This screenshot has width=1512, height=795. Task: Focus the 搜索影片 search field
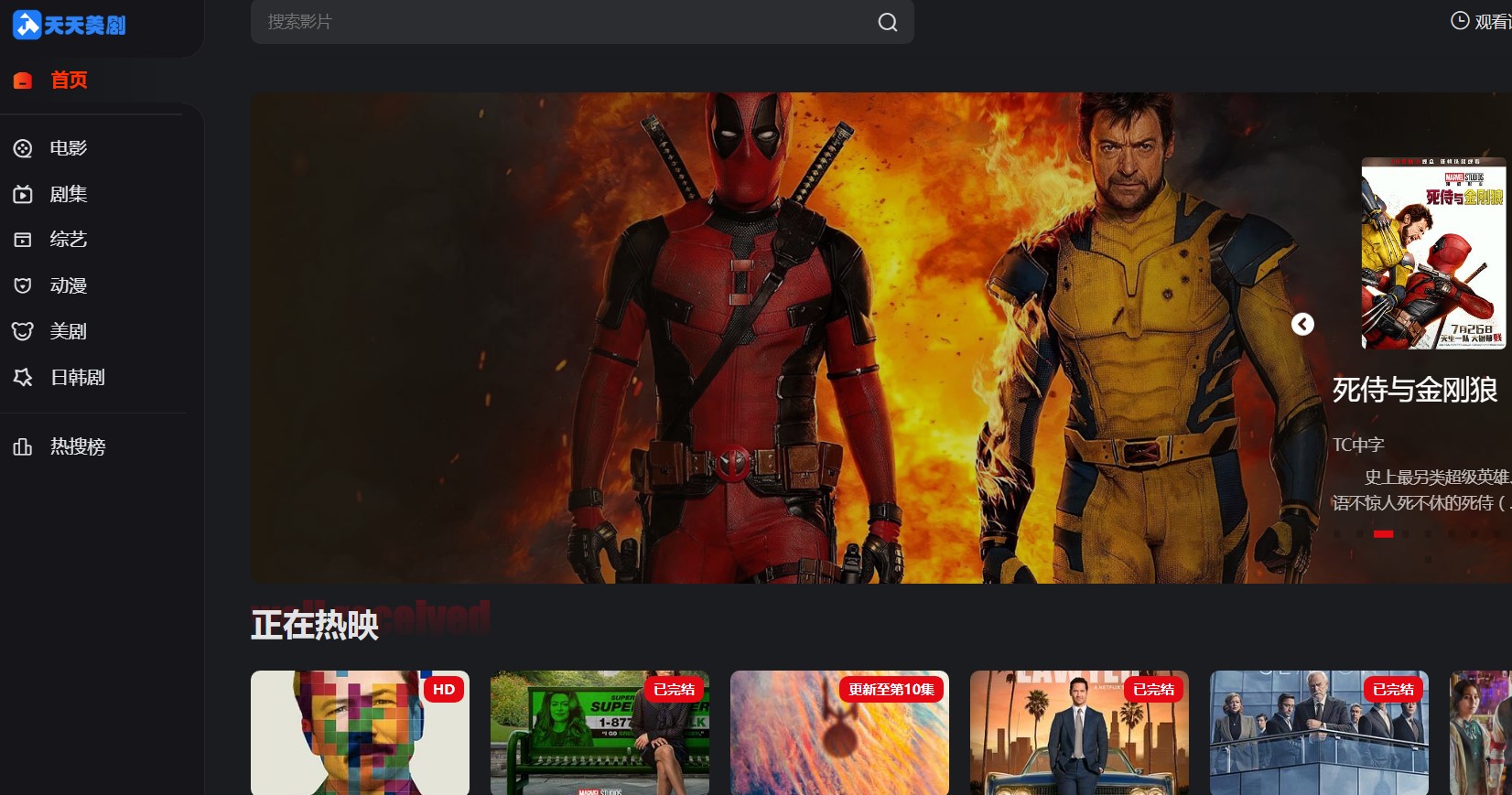click(582, 22)
